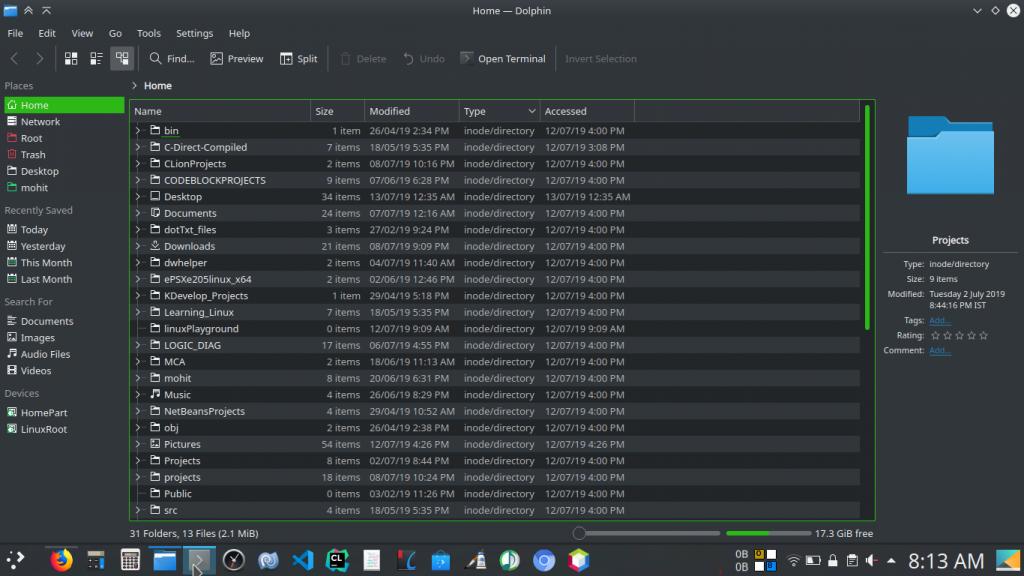Switch to Details view mode
This screenshot has height=576, width=1024.
[122, 59]
